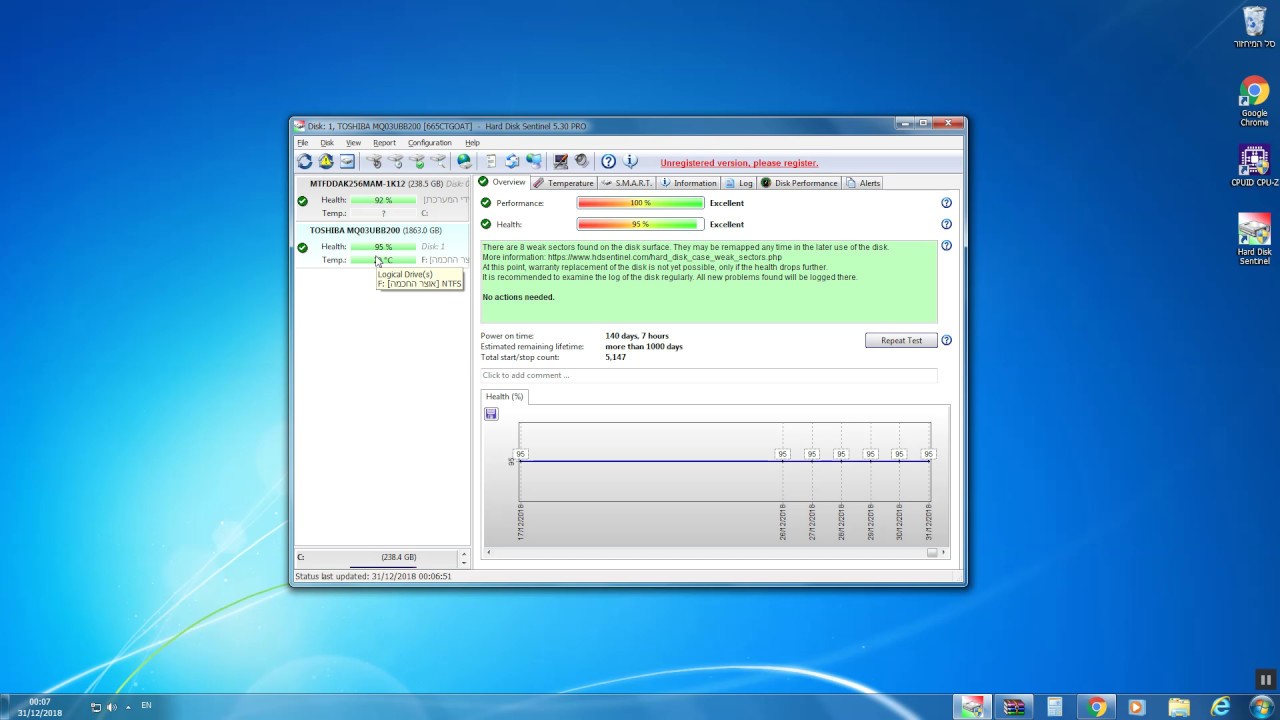The image size is (1280, 720).
Task: Open the Report menu
Action: 384,143
